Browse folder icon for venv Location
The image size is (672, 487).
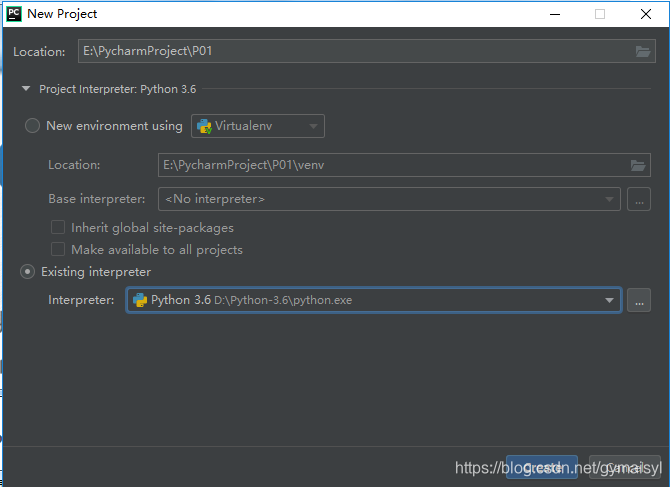638,165
